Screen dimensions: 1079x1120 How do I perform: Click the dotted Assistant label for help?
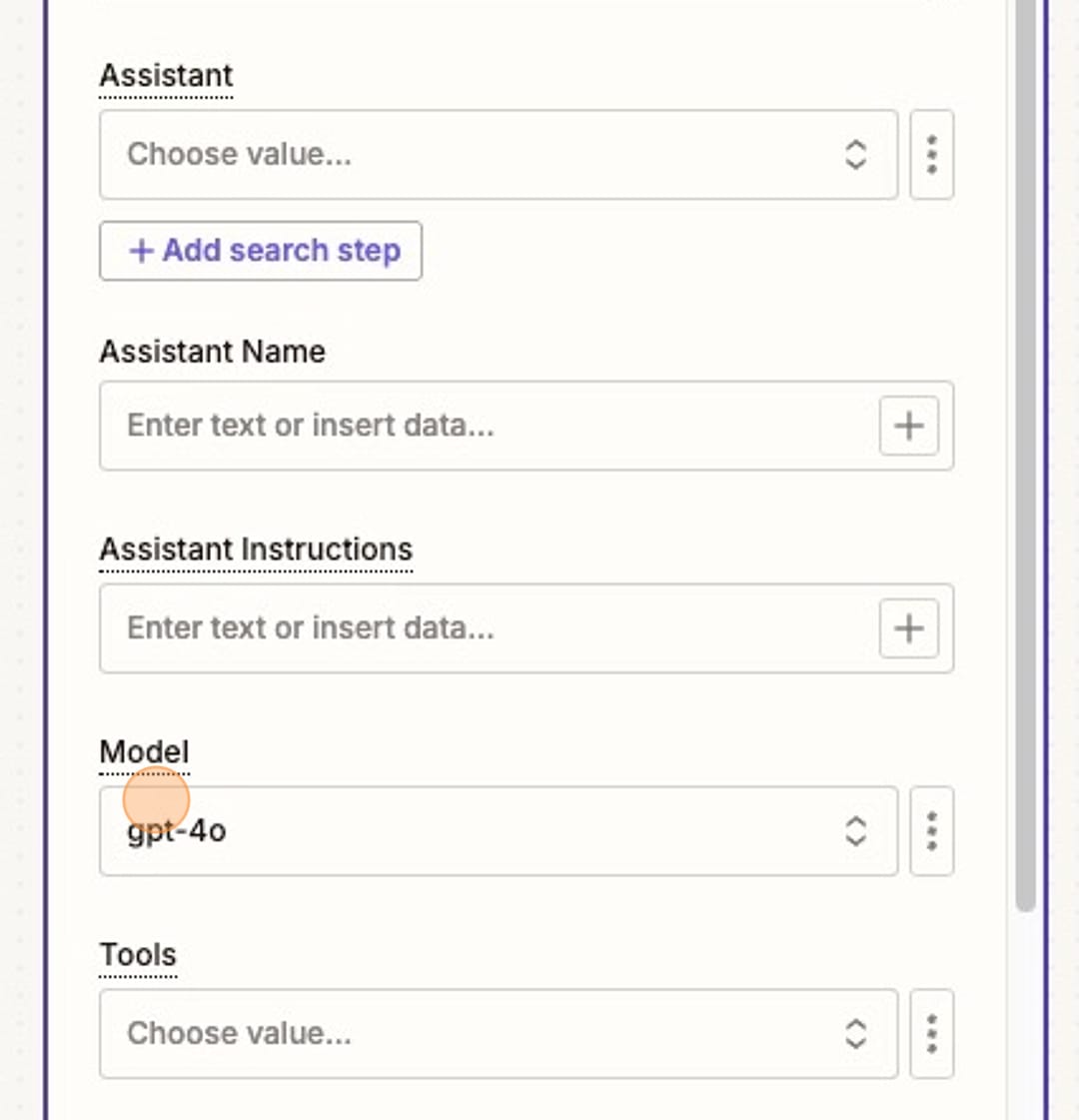tap(166, 75)
